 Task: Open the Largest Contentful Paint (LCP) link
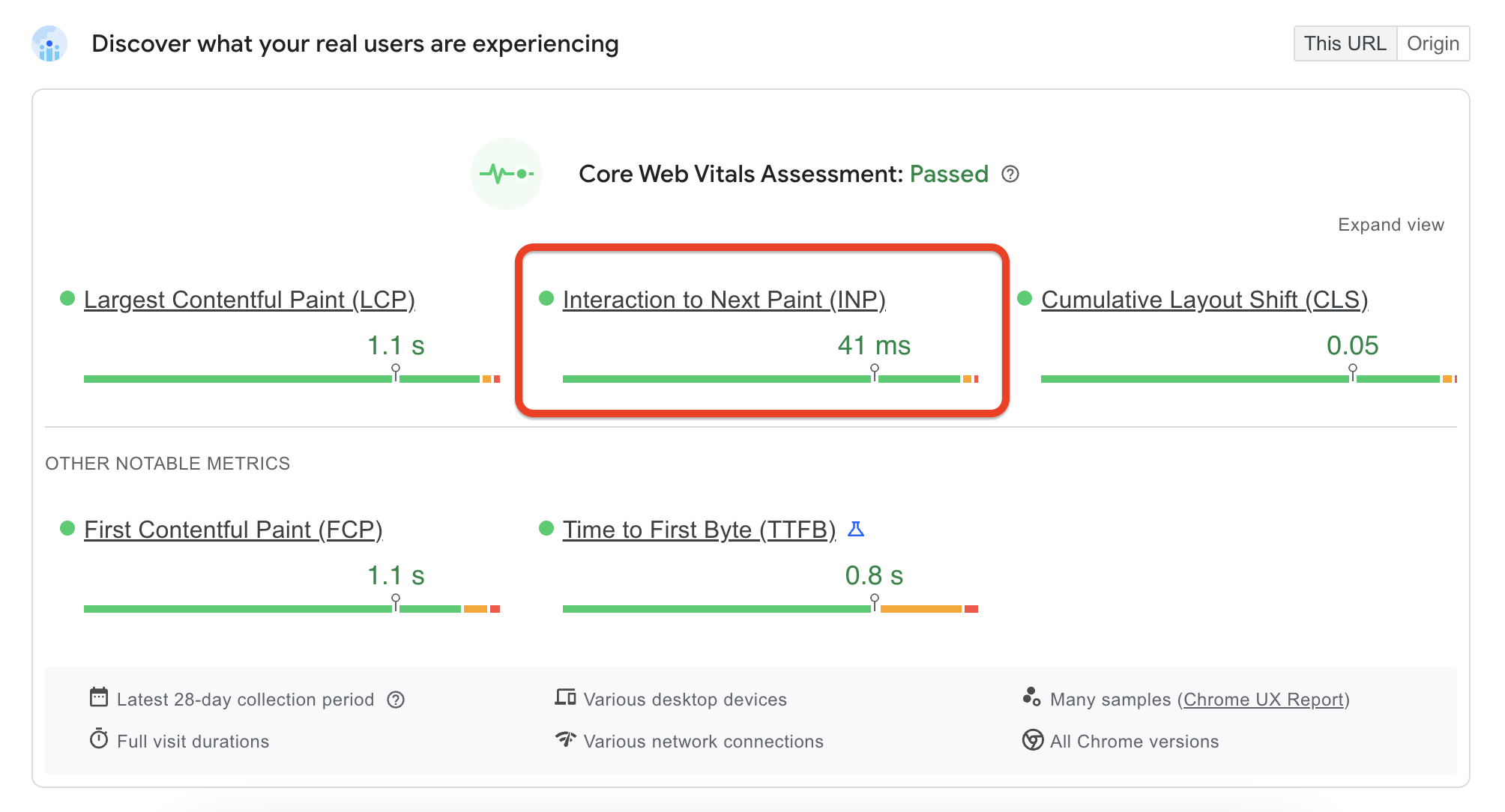(249, 300)
